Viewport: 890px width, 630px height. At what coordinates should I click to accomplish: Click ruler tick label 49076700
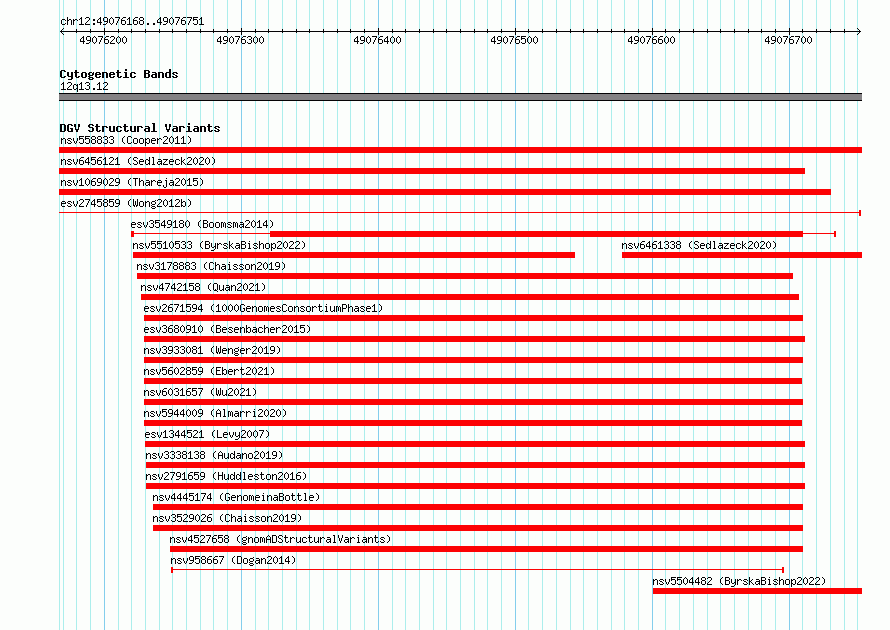coord(788,40)
